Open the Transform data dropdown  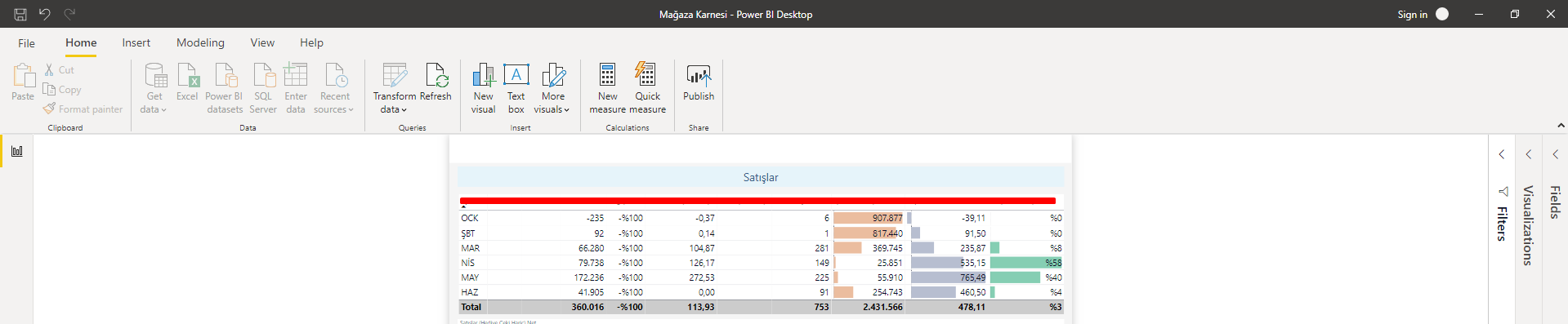394,88
